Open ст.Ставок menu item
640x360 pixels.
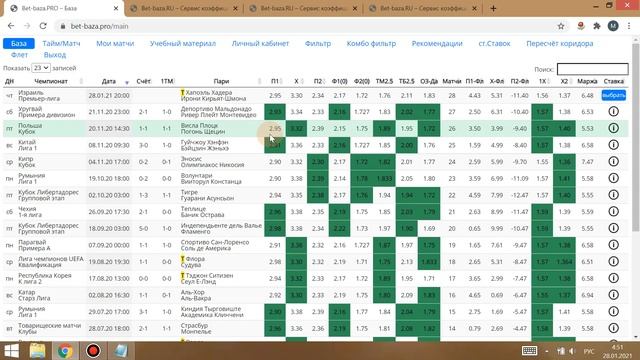point(494,43)
